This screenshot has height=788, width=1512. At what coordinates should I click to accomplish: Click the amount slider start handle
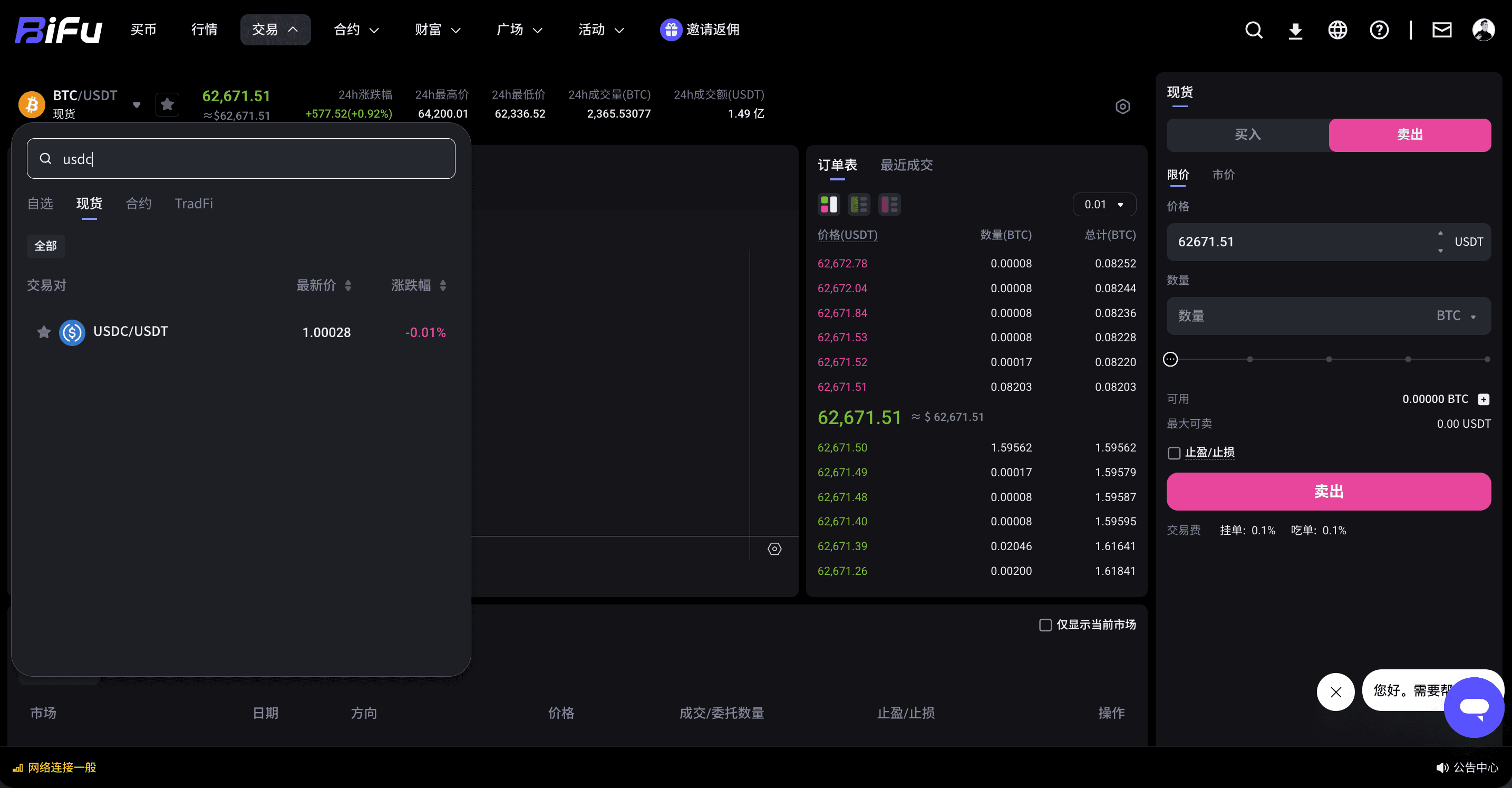(1170, 359)
